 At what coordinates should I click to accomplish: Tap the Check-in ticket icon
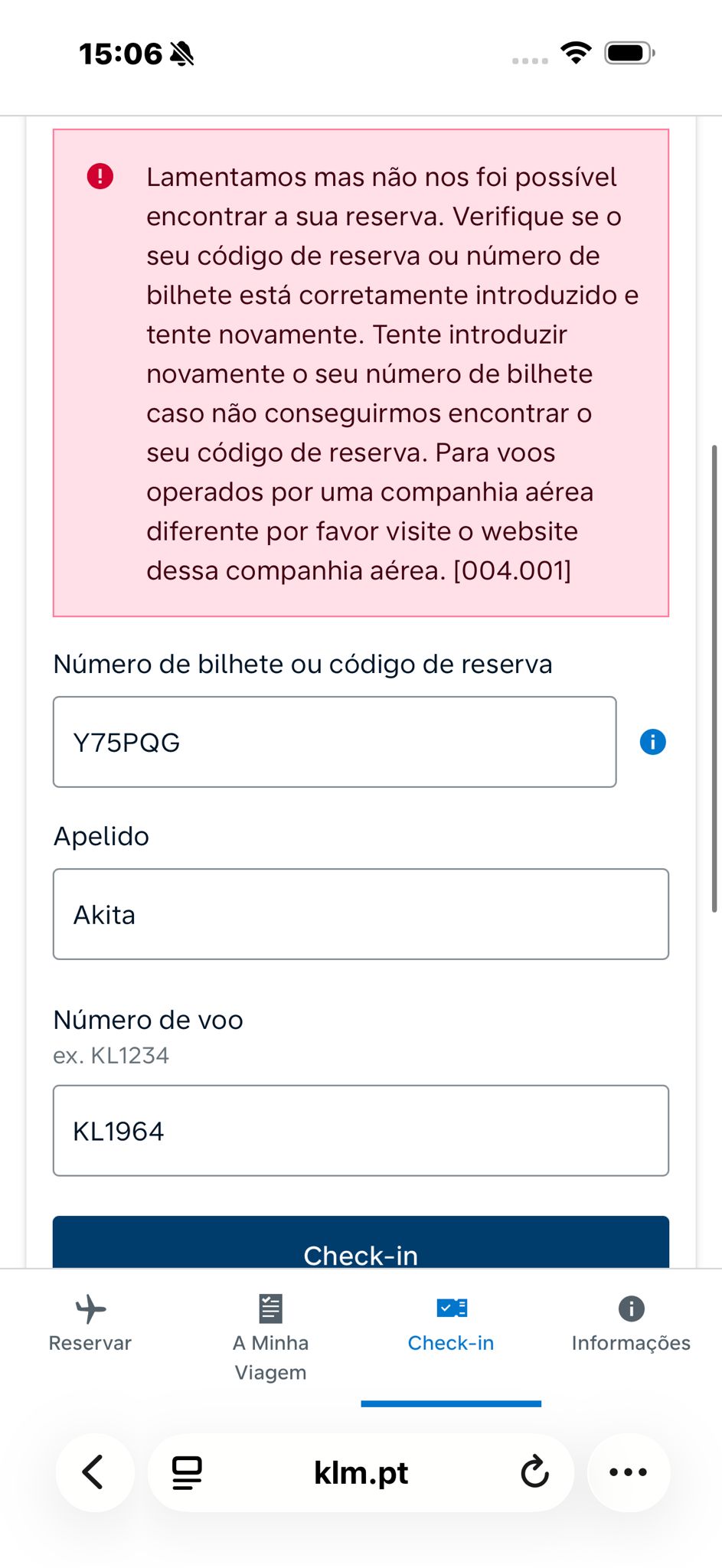tap(452, 1308)
